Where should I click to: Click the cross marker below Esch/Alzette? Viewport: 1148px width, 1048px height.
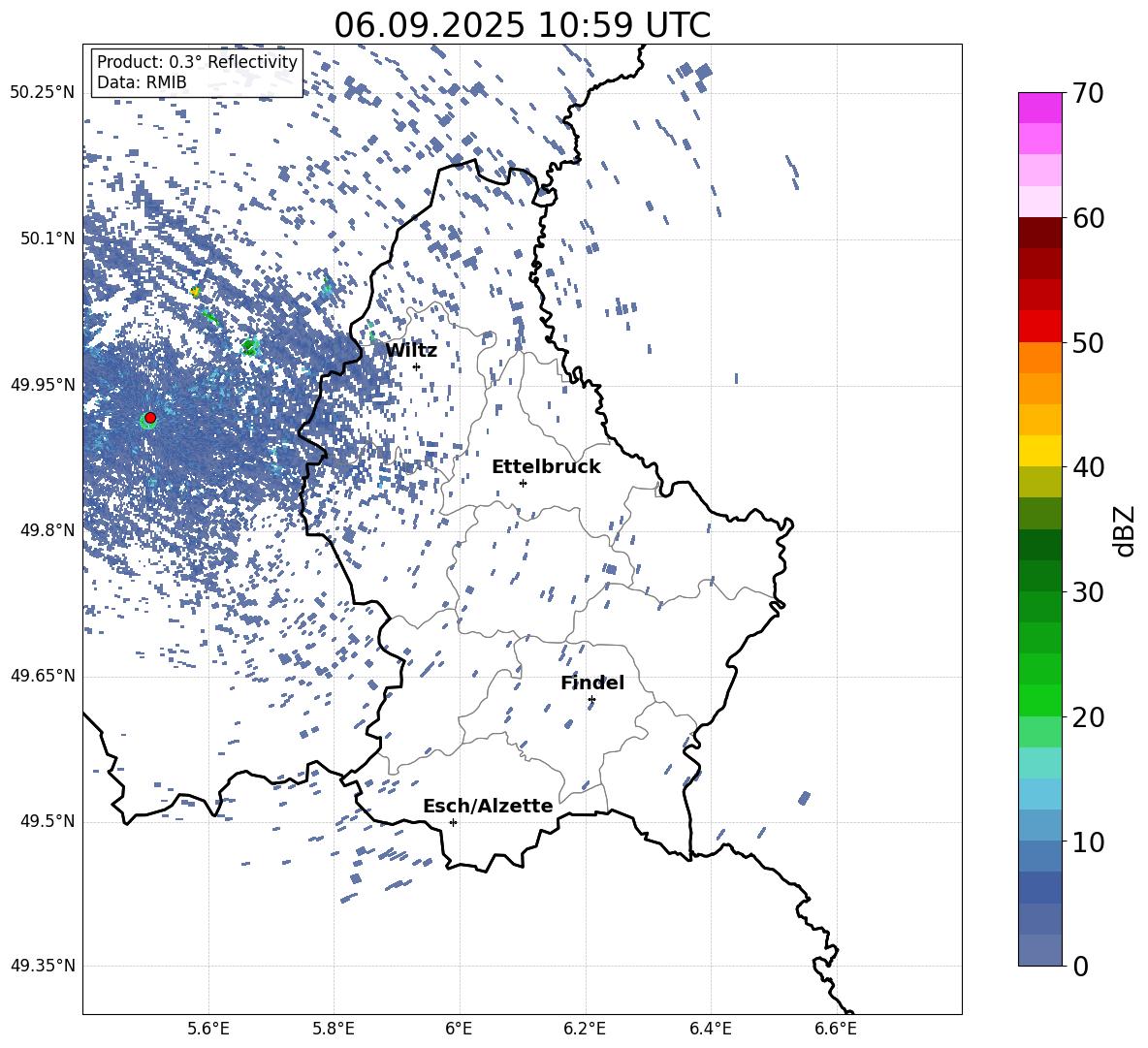pyautogui.click(x=453, y=822)
